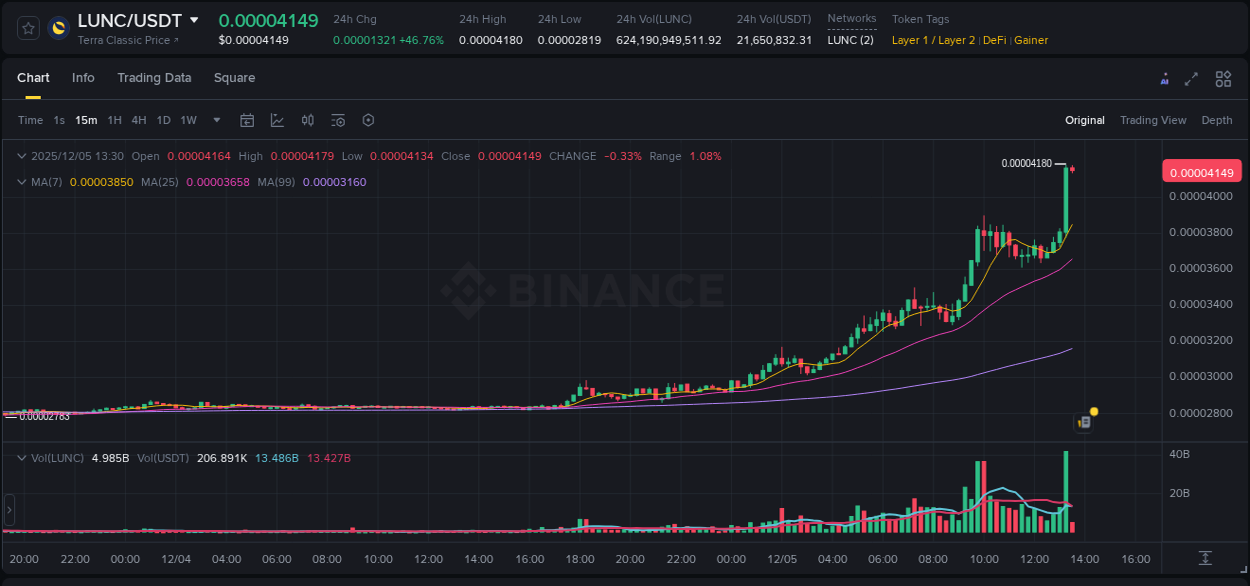Launch the AI assistant icon
This screenshot has height=586, width=1250.
(x=1164, y=78)
